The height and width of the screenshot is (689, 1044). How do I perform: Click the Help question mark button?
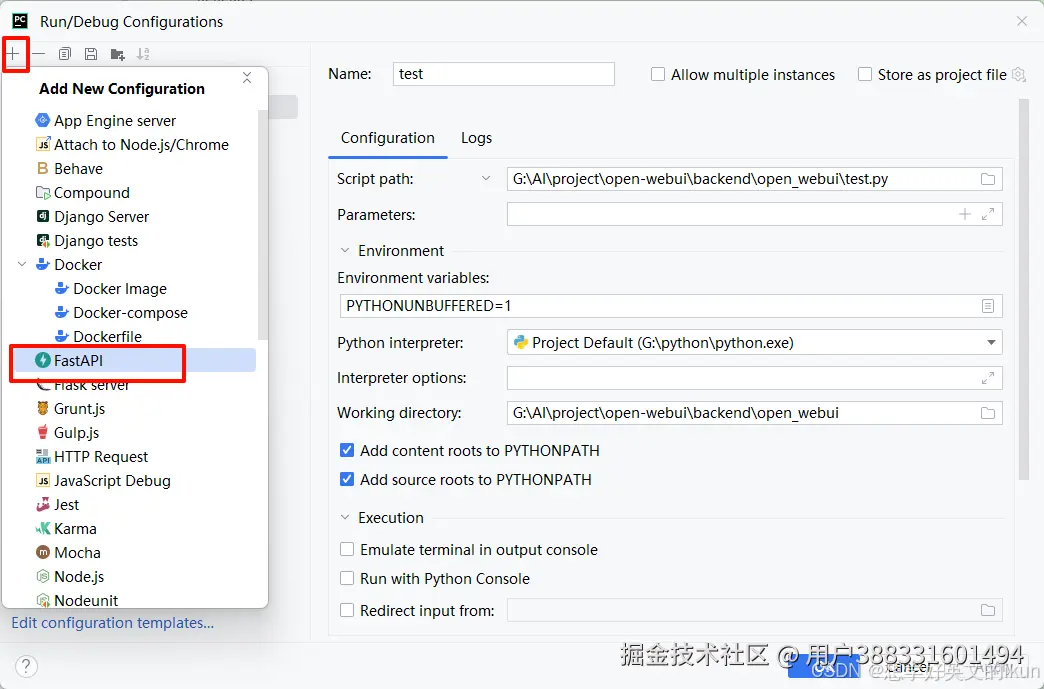(x=26, y=666)
